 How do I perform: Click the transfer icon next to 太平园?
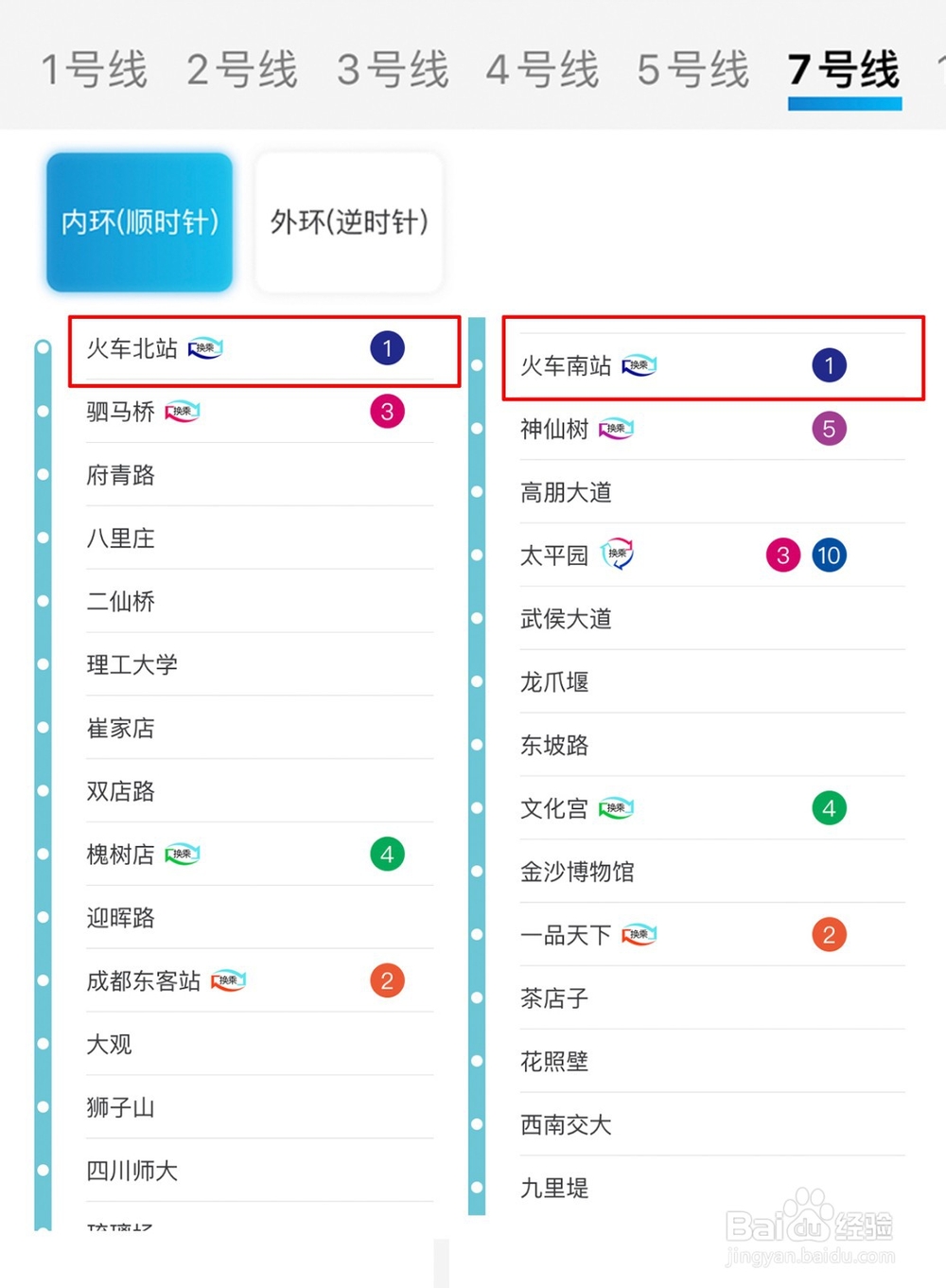click(618, 555)
